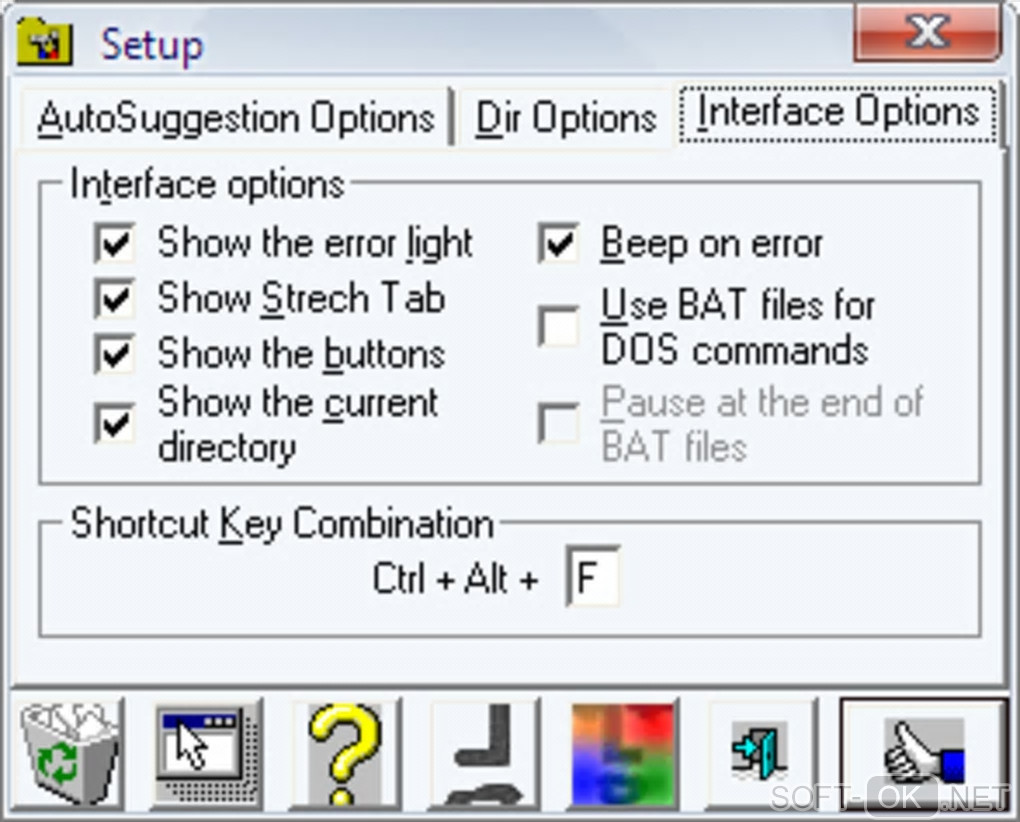Toggle Show the current directory checkbox
The height and width of the screenshot is (822, 1020).
(115, 423)
